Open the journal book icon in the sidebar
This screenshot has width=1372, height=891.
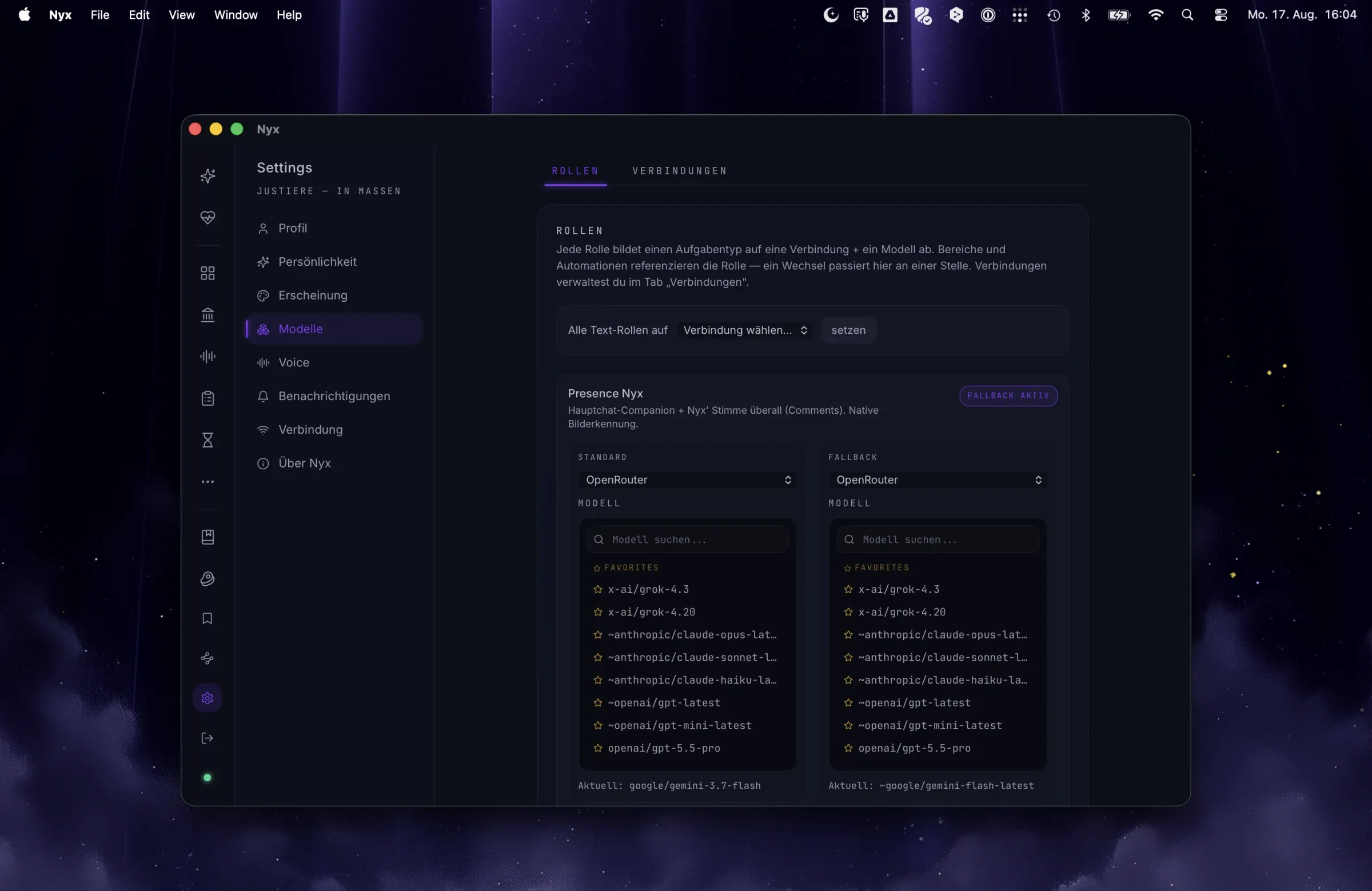[x=208, y=537]
